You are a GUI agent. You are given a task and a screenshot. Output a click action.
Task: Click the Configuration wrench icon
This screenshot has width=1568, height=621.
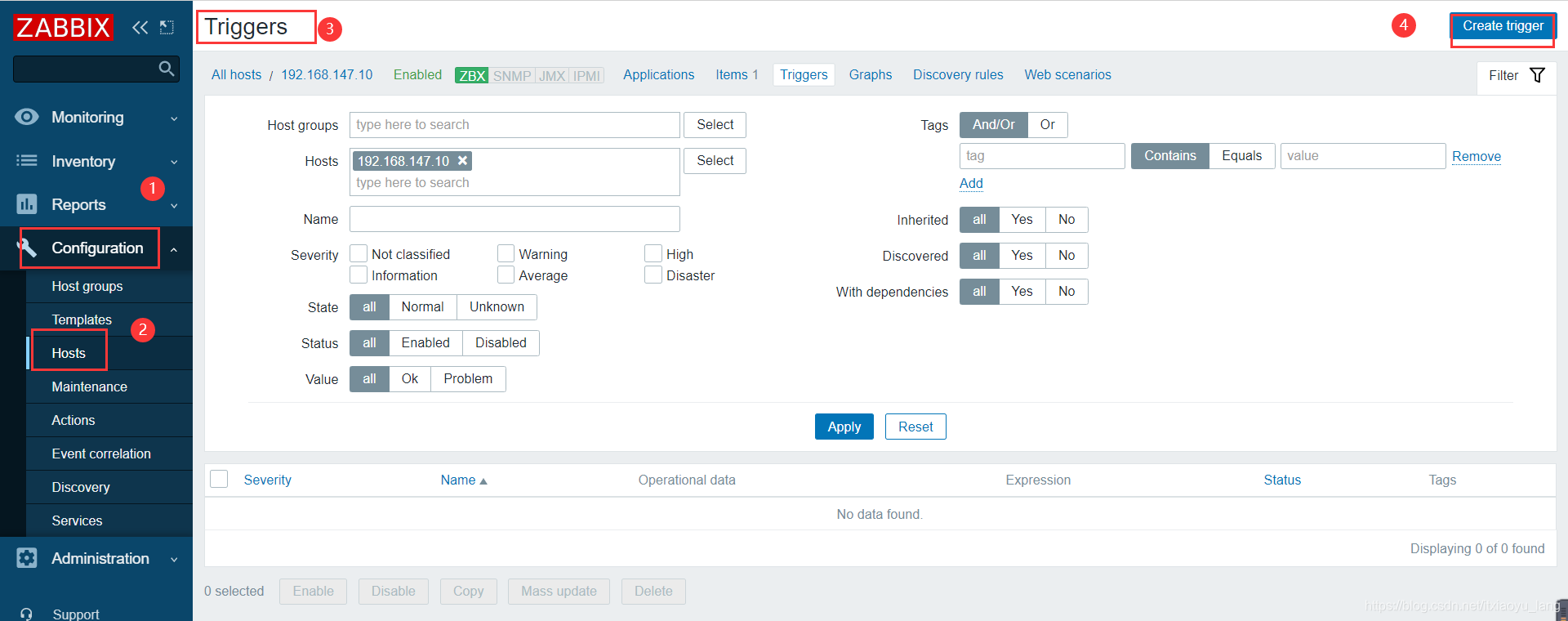tap(26, 248)
